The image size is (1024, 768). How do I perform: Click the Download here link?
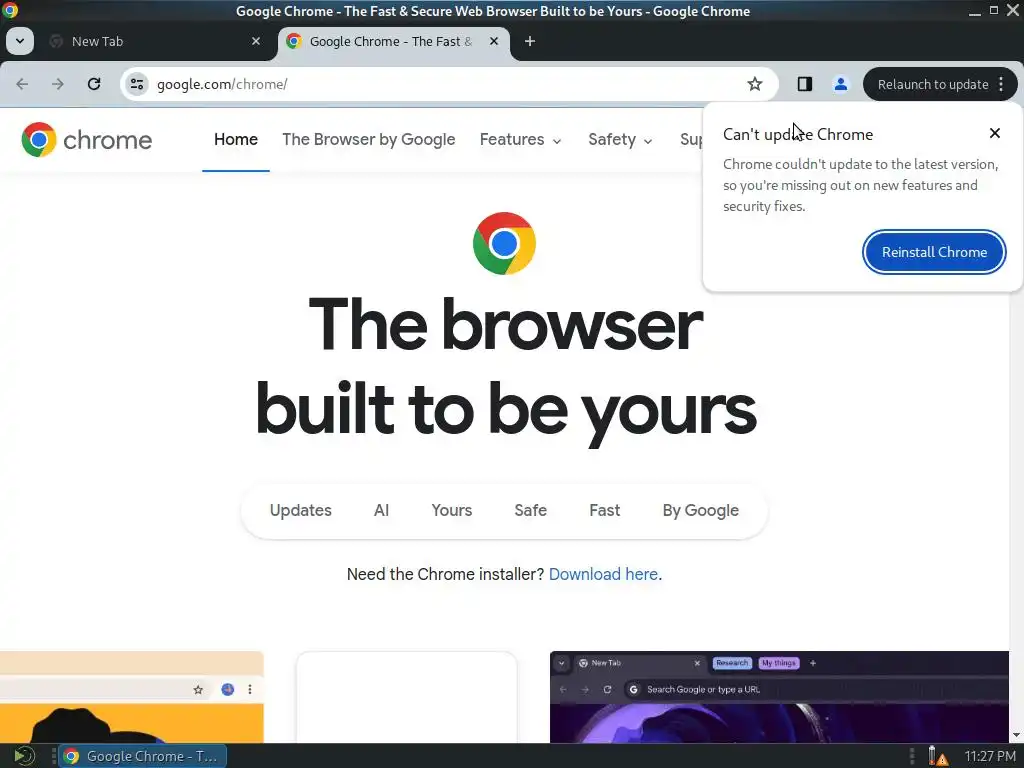pos(603,575)
